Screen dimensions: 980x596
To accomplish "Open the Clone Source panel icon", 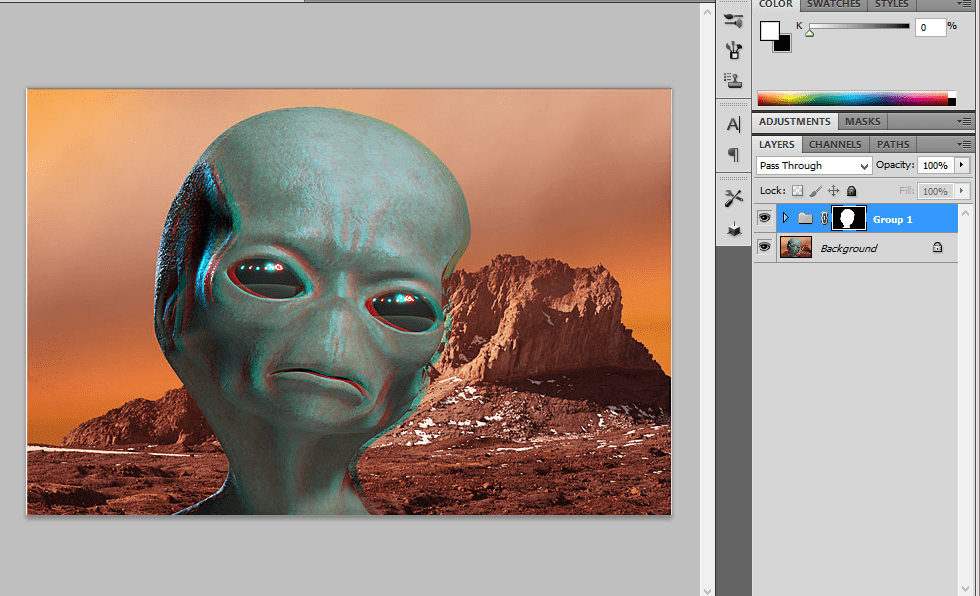I will [733, 80].
